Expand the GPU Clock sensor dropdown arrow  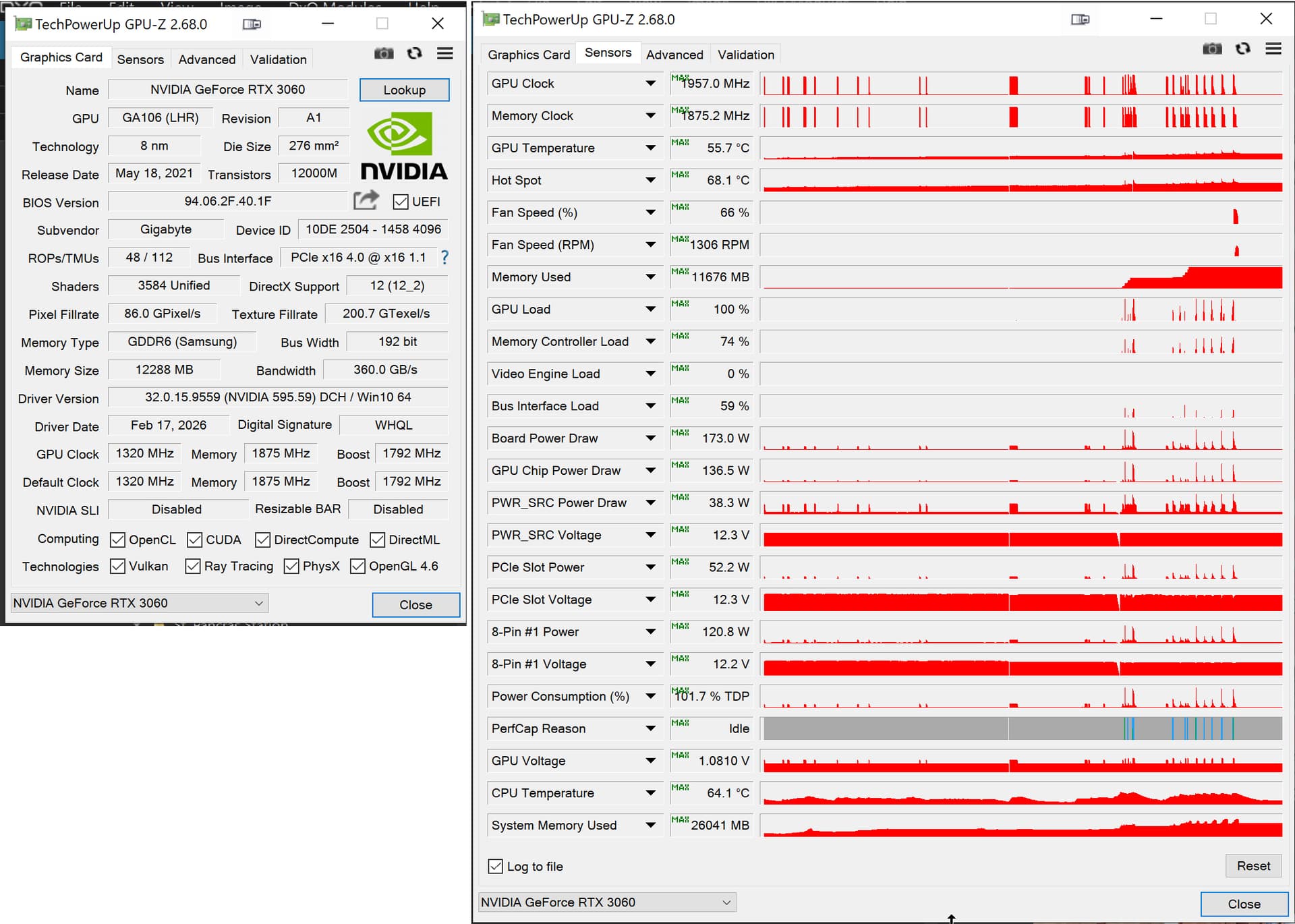click(650, 84)
